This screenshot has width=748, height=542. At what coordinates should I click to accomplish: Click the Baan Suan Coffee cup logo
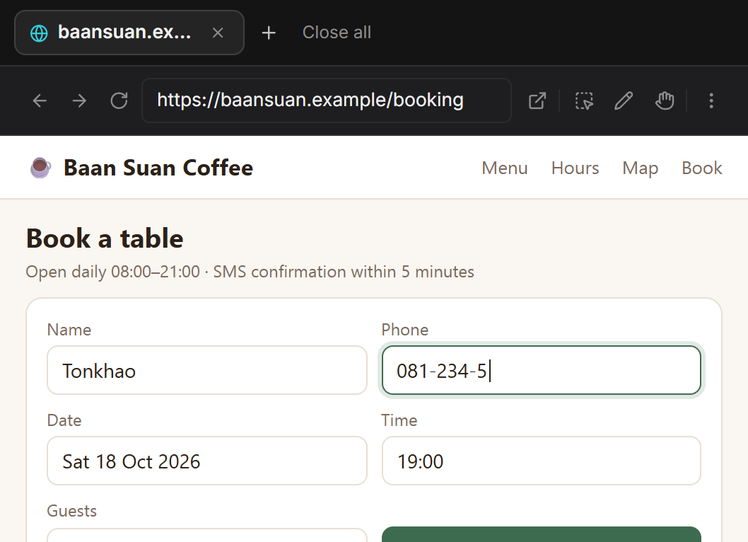41,167
